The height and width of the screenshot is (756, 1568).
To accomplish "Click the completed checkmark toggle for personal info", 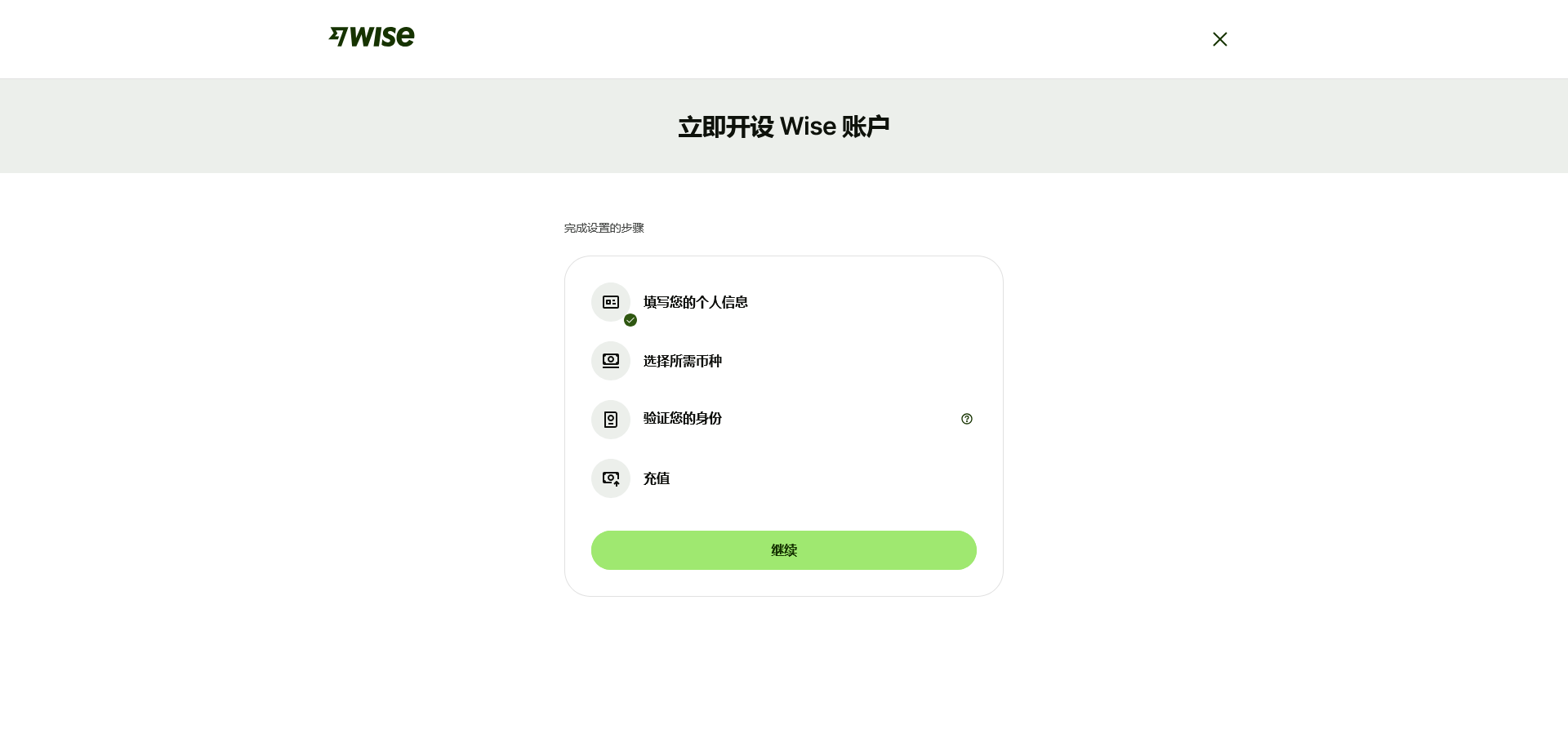I will (630, 320).
